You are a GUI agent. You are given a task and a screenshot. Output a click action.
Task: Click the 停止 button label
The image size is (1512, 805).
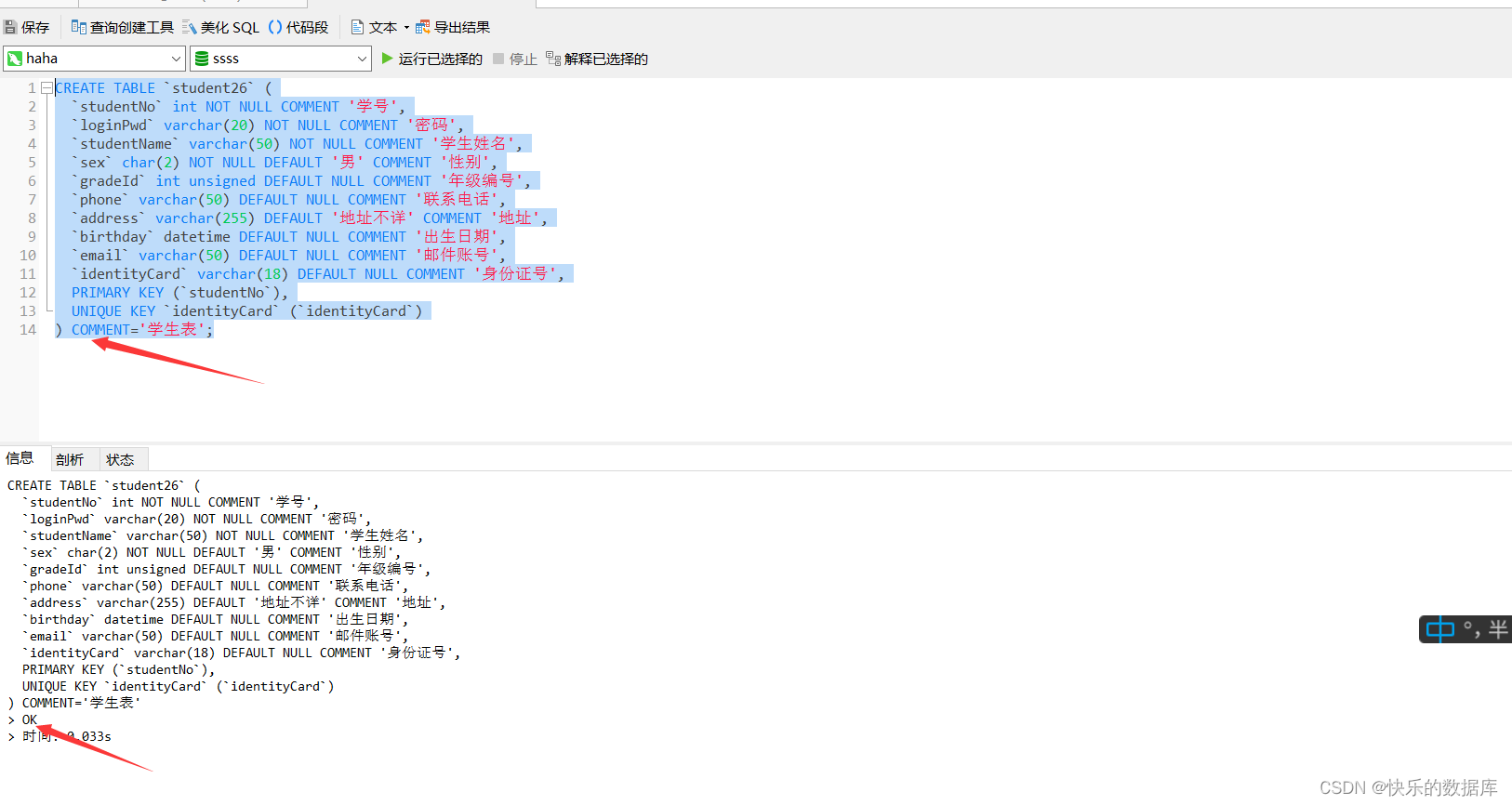[524, 59]
